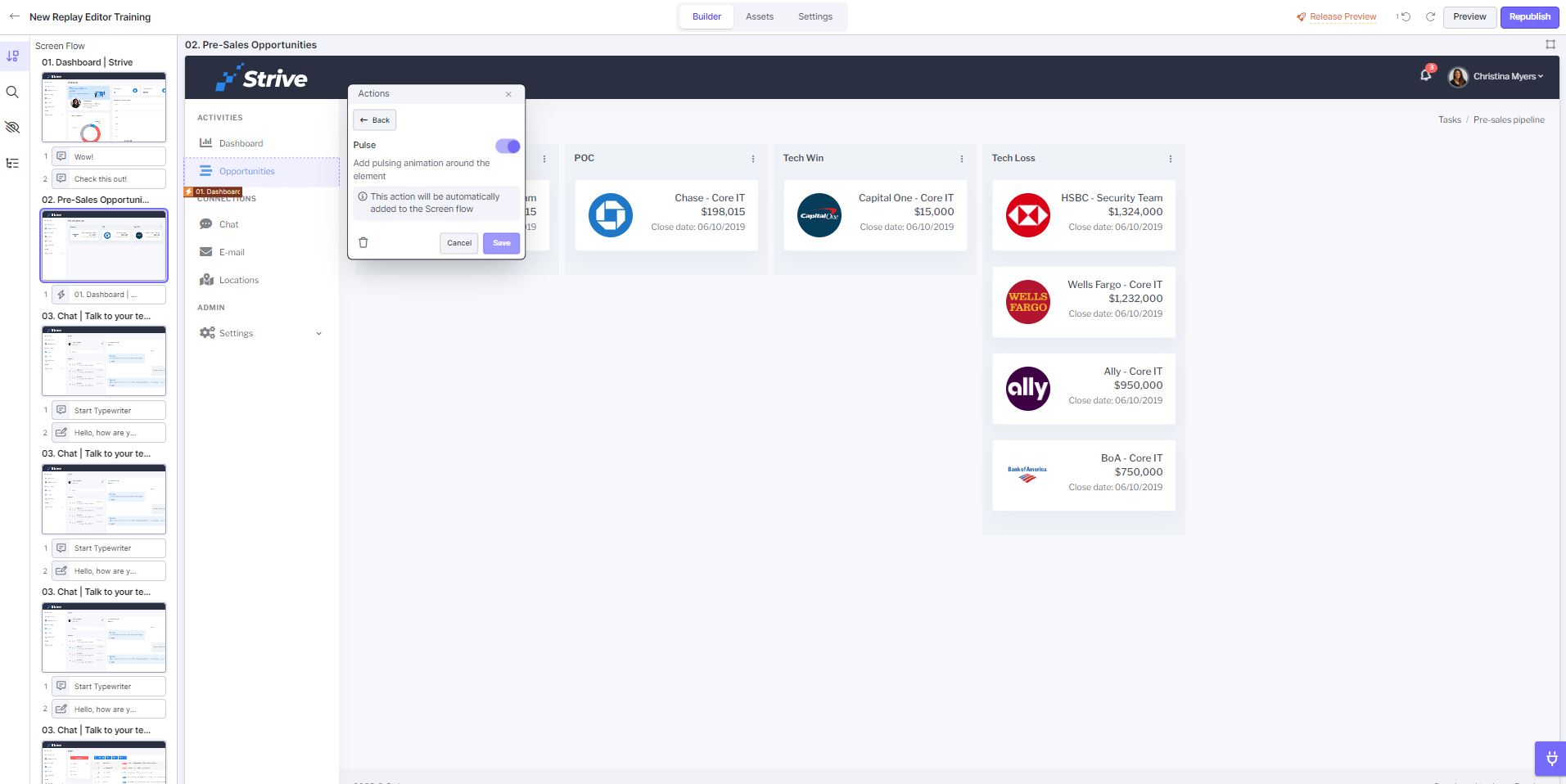
Task: Select the first Chat screen thumbnail
Action: point(104,361)
